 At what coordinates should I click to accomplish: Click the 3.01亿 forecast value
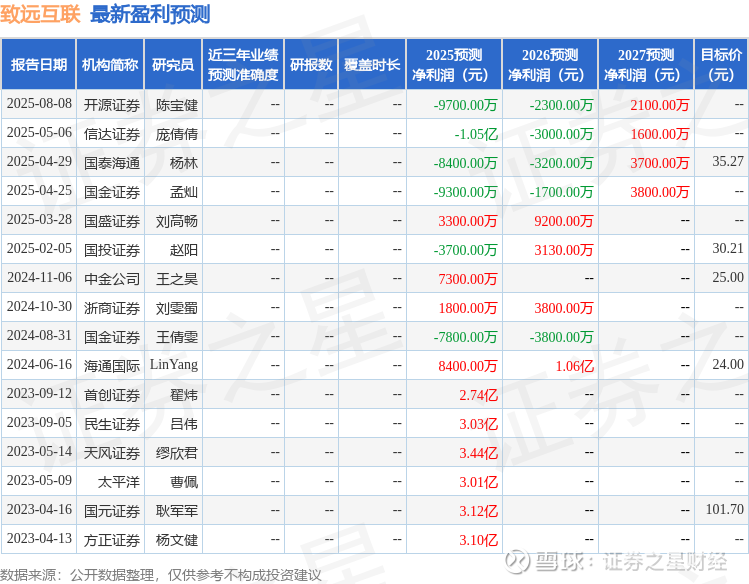tap(479, 482)
